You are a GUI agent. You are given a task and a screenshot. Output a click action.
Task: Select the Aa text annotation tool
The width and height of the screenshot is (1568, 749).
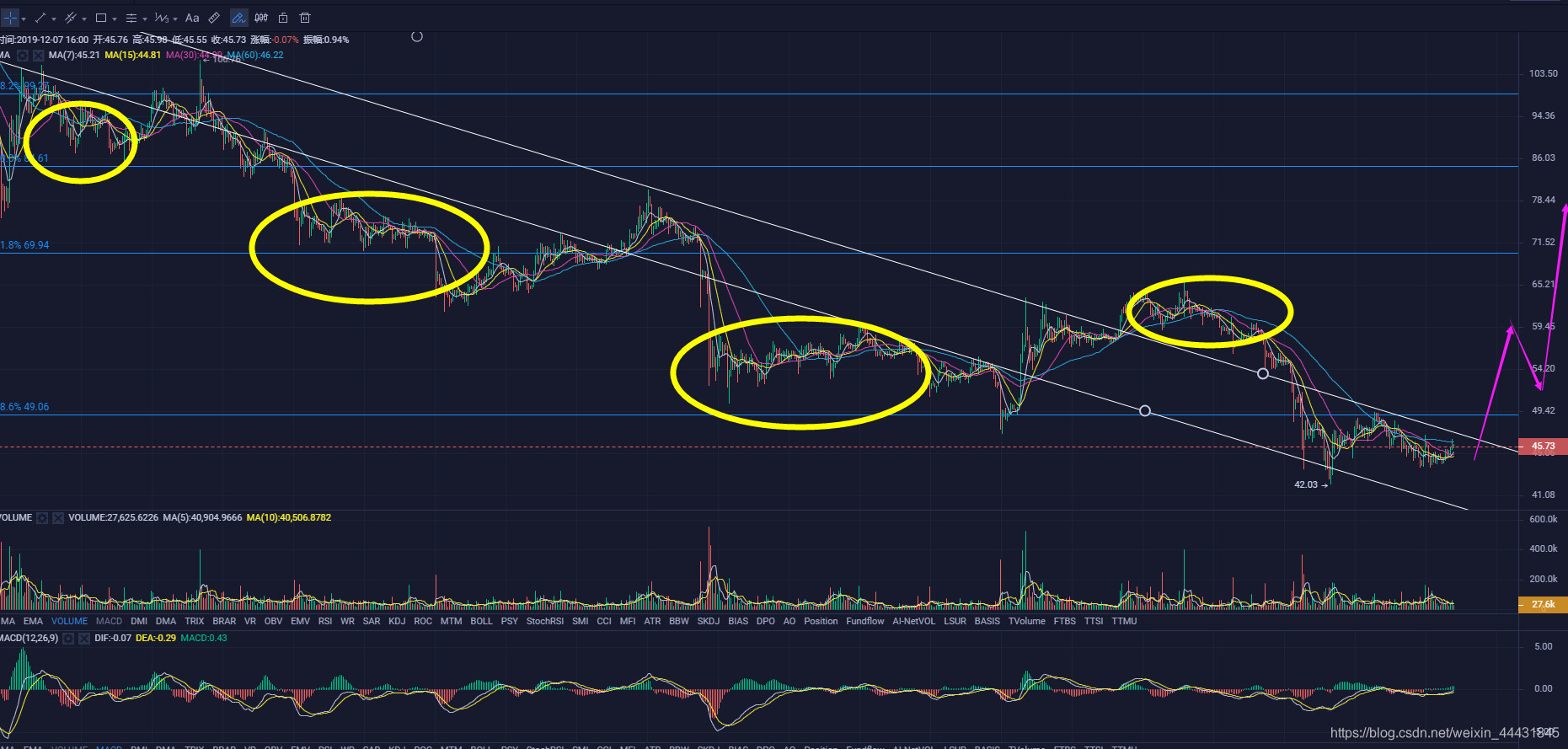coord(192,18)
